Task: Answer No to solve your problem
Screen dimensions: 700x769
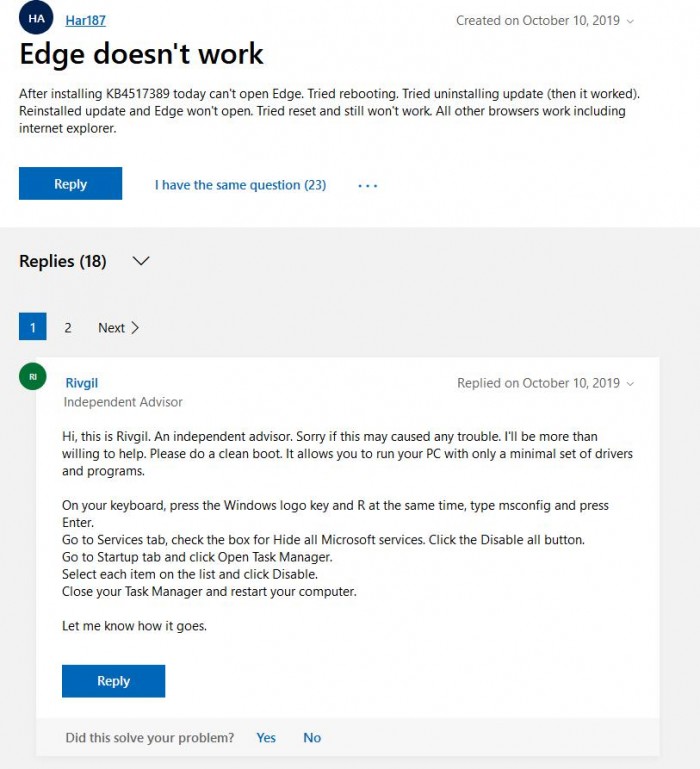Action: point(312,738)
